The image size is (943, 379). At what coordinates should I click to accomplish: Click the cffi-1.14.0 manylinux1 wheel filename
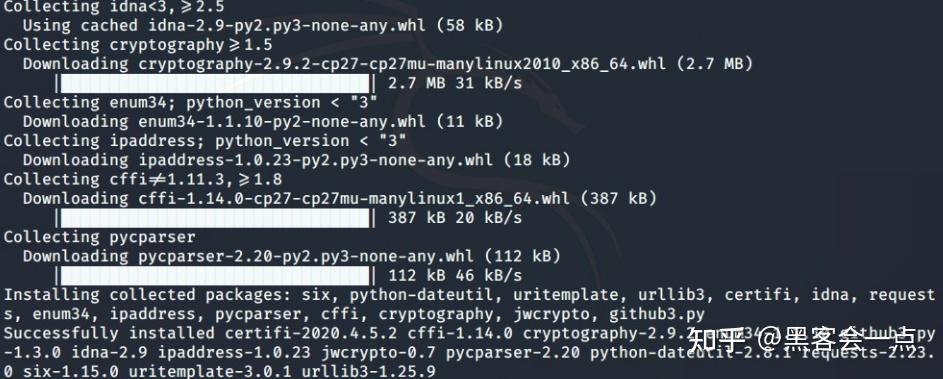[358, 199]
